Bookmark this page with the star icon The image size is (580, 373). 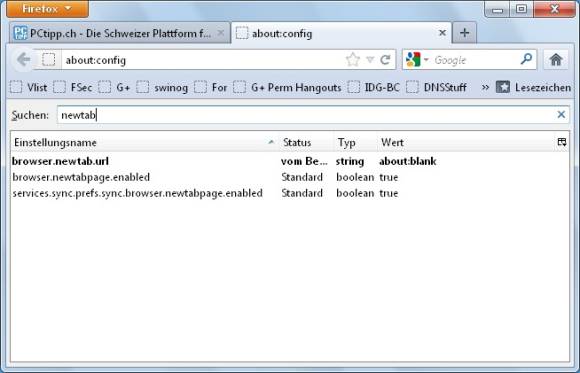[x=353, y=60]
